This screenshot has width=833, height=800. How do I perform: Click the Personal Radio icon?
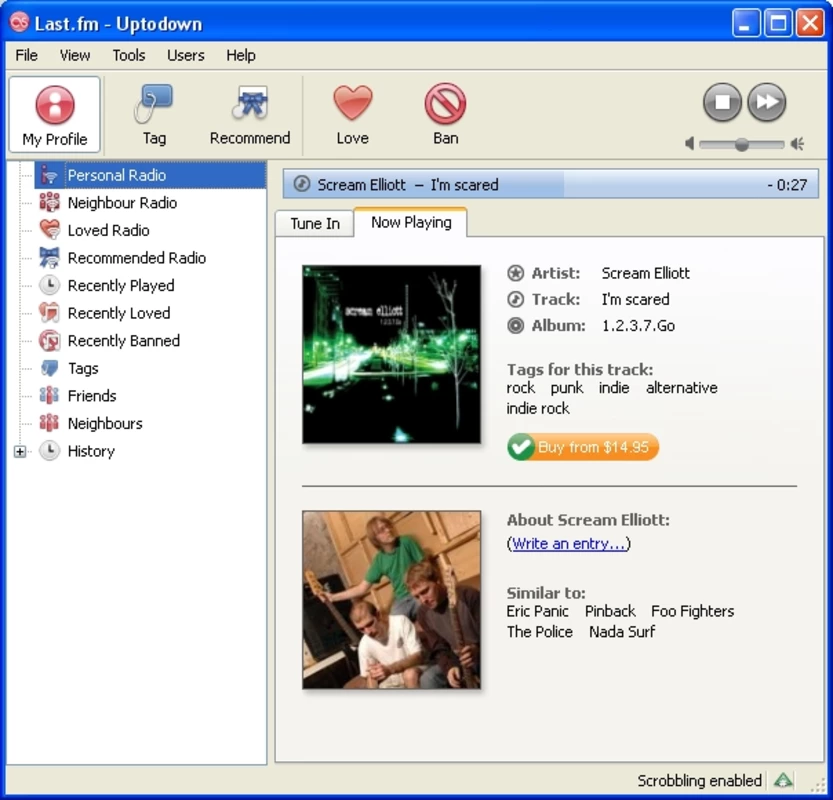pyautogui.click(x=49, y=175)
